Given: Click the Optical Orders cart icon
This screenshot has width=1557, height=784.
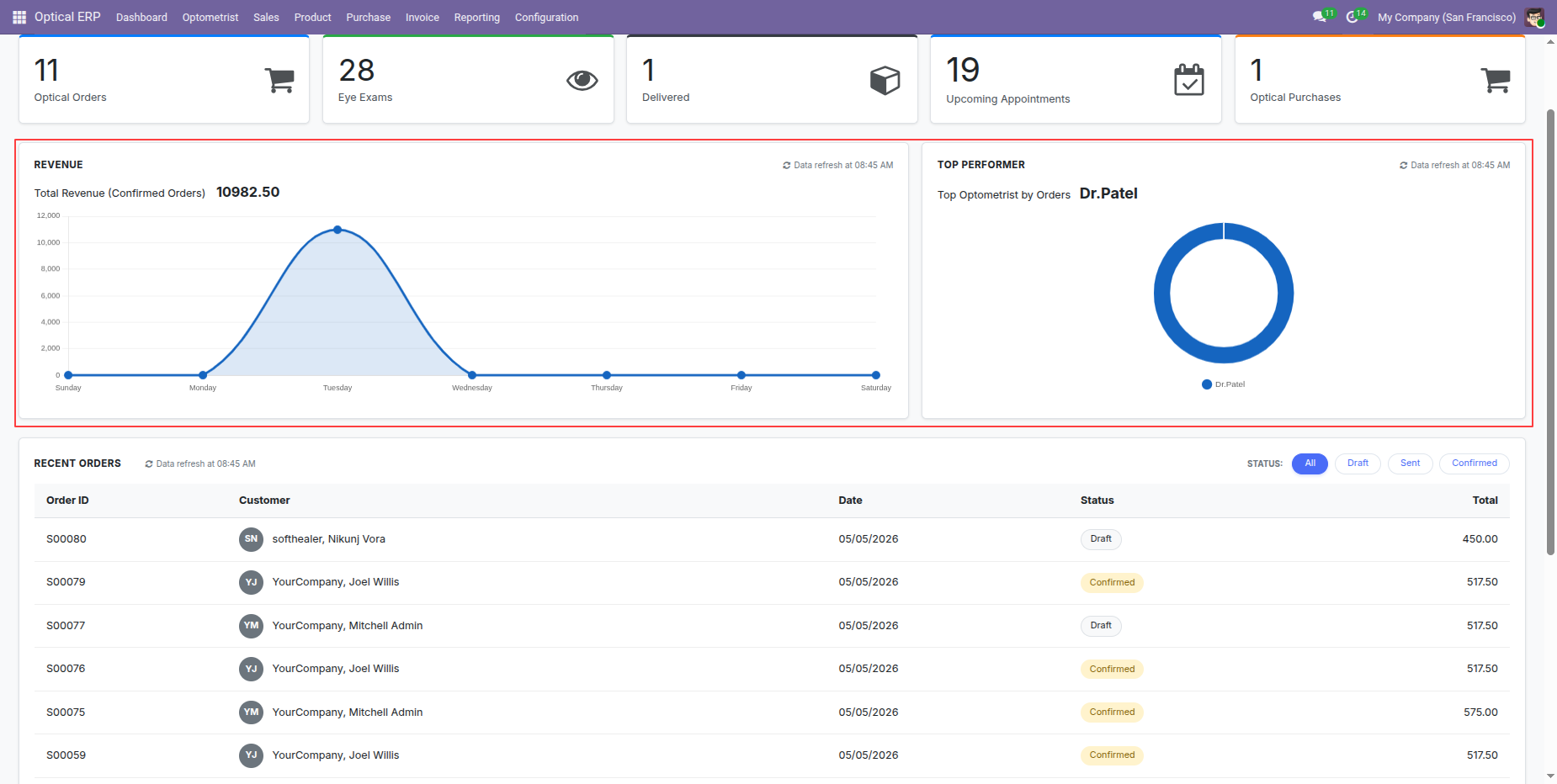Looking at the screenshot, I should coord(279,80).
